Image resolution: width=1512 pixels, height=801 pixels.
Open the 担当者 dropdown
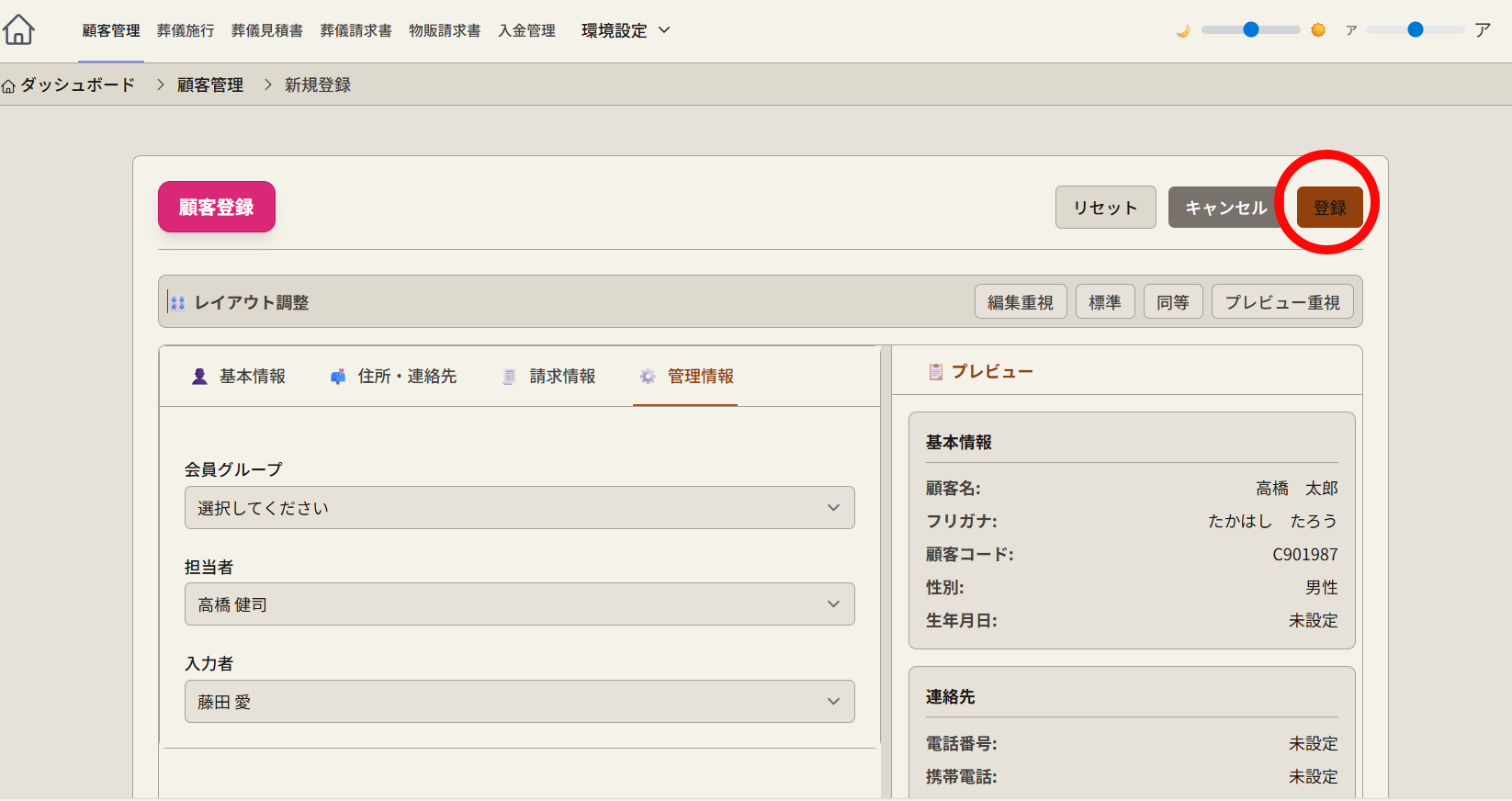click(x=519, y=604)
